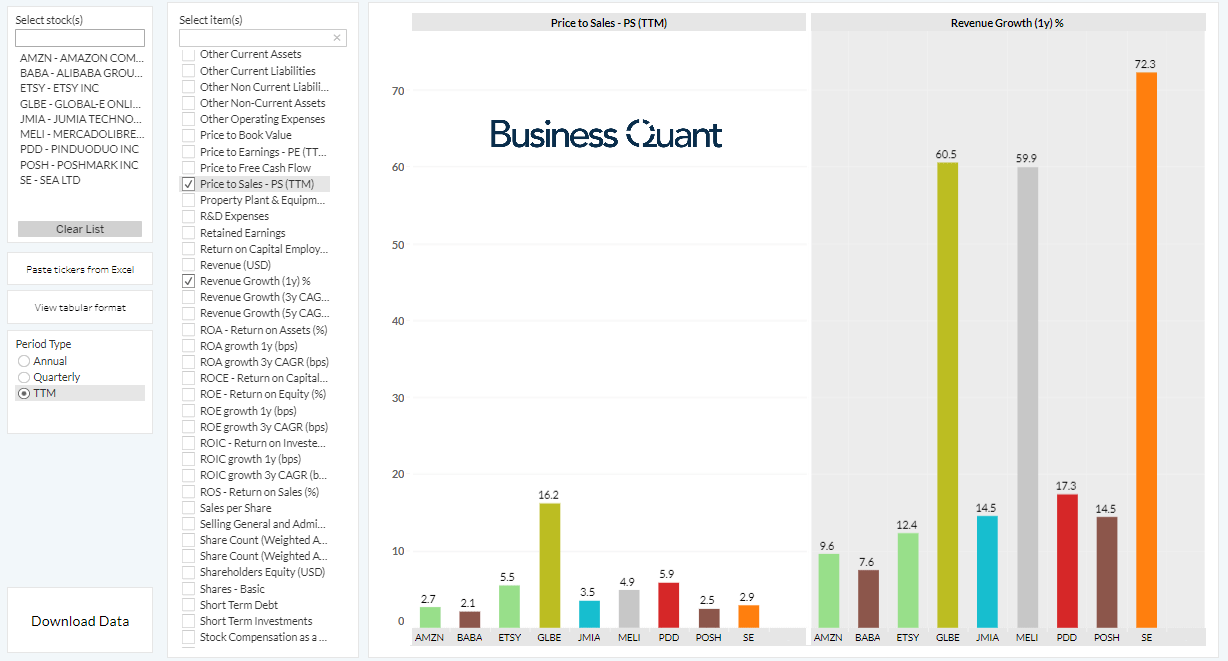
Task: Click the Revenue Growth (1y) % chart header
Action: coord(1007,22)
